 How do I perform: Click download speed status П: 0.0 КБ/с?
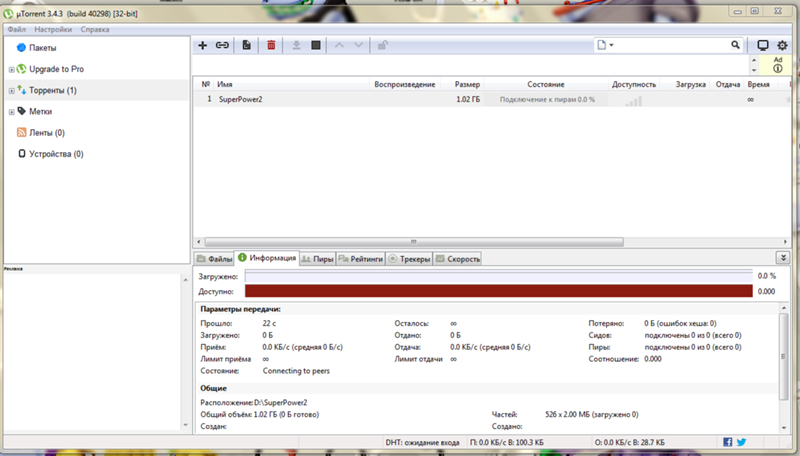[x=506, y=442]
